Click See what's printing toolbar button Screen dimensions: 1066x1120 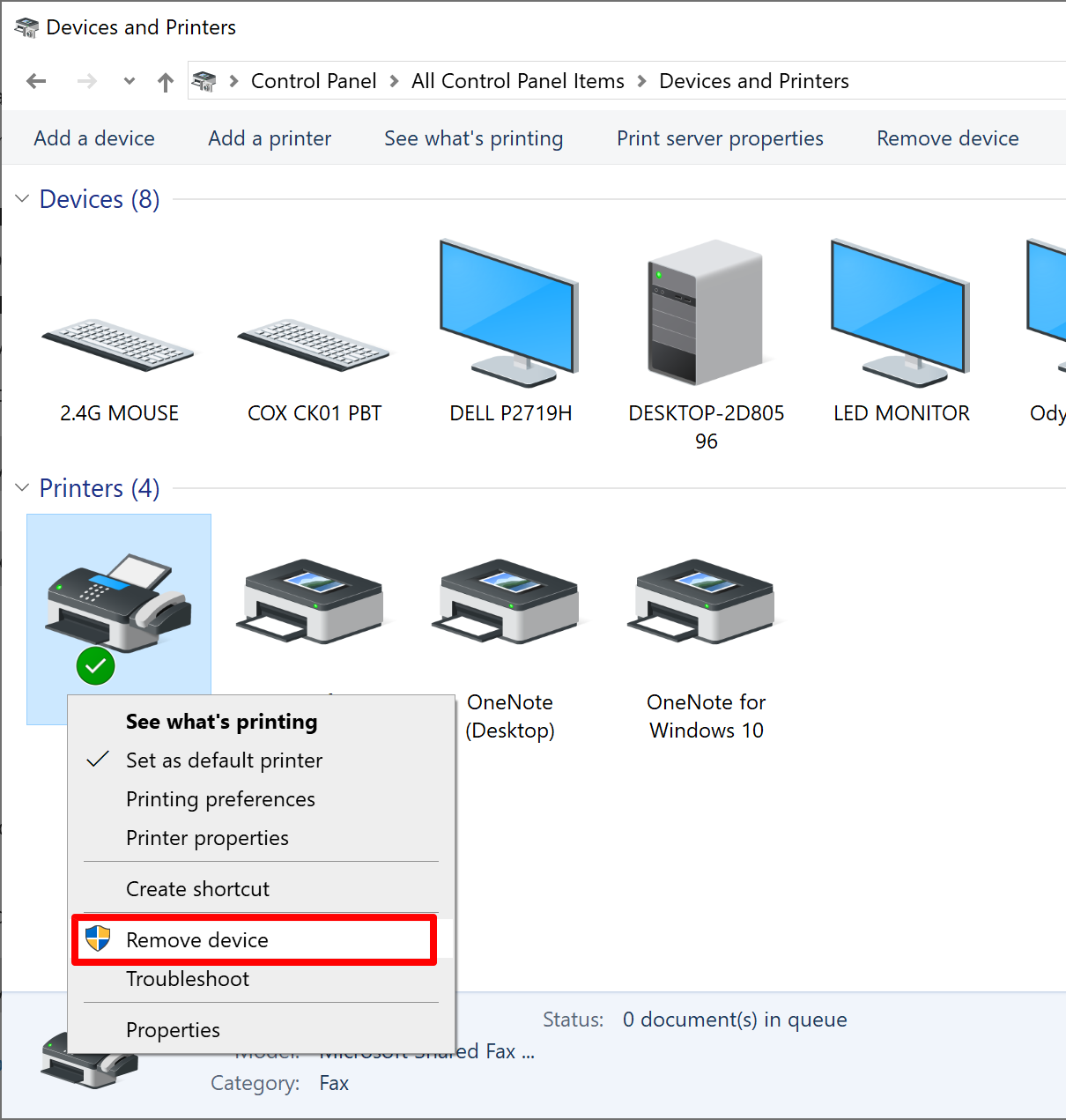point(473,138)
